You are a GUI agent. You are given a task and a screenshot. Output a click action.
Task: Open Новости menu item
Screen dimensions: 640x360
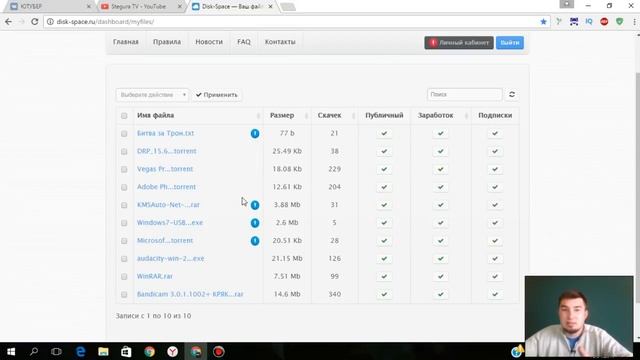209,42
